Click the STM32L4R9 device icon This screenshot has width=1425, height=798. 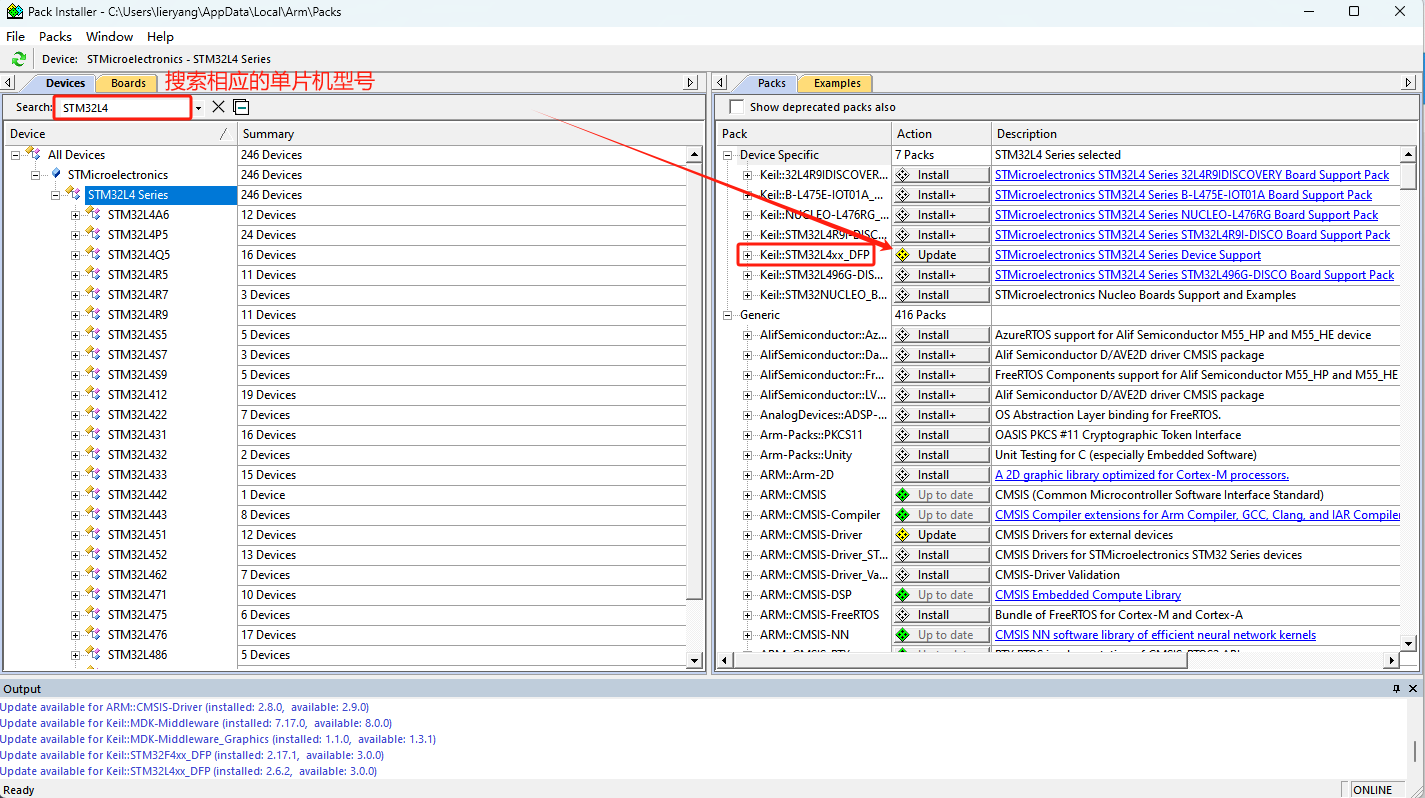click(x=93, y=314)
